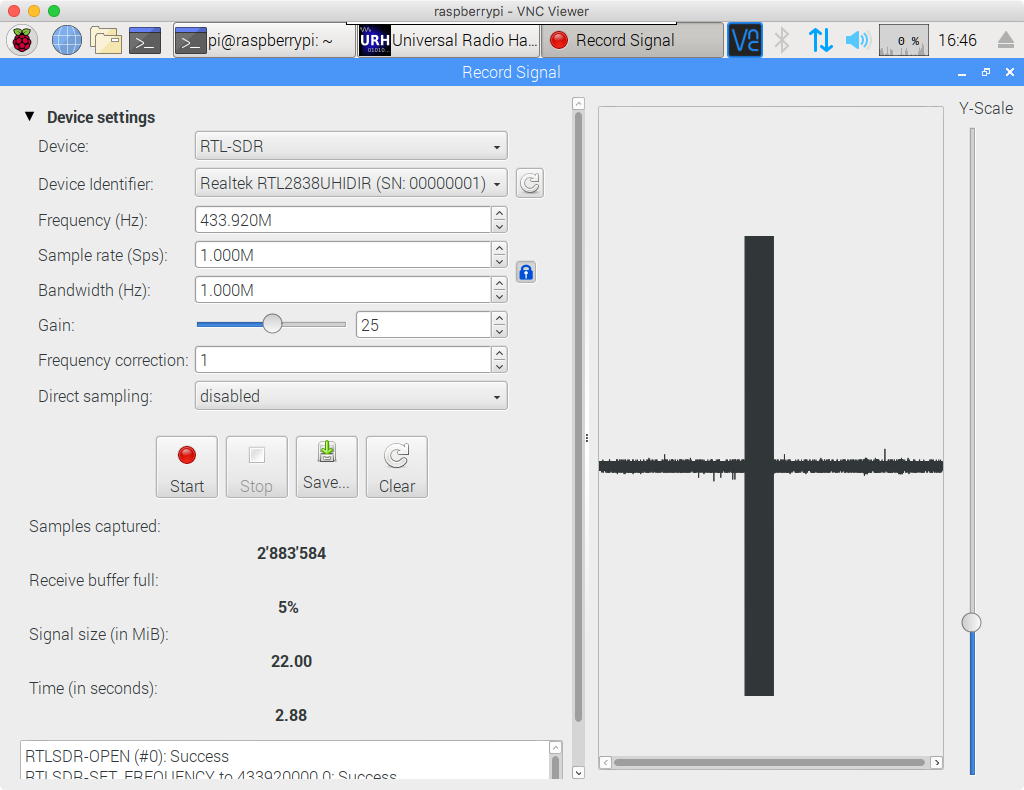1024x790 pixels.
Task: Refresh the device identifier list
Action: [530, 183]
